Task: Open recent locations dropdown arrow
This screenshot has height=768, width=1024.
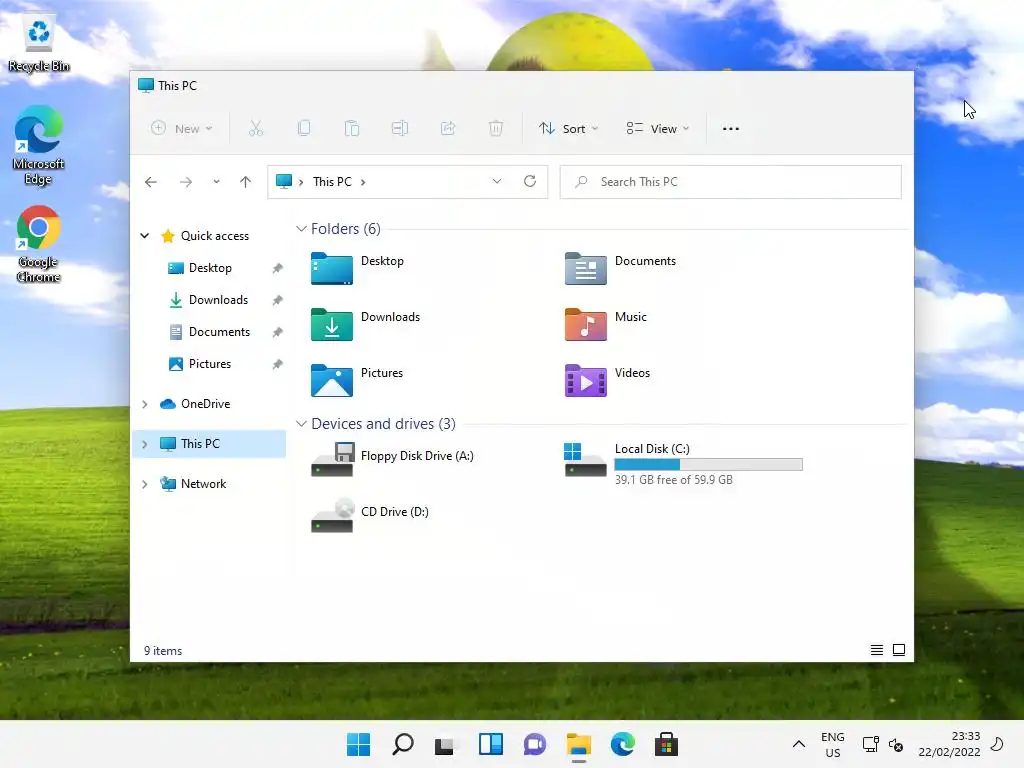Action: coord(216,182)
